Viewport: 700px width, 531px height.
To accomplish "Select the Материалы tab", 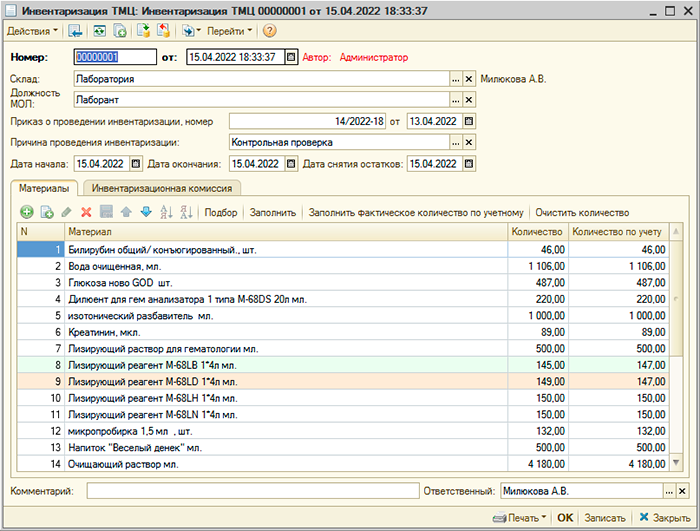I will (x=45, y=187).
